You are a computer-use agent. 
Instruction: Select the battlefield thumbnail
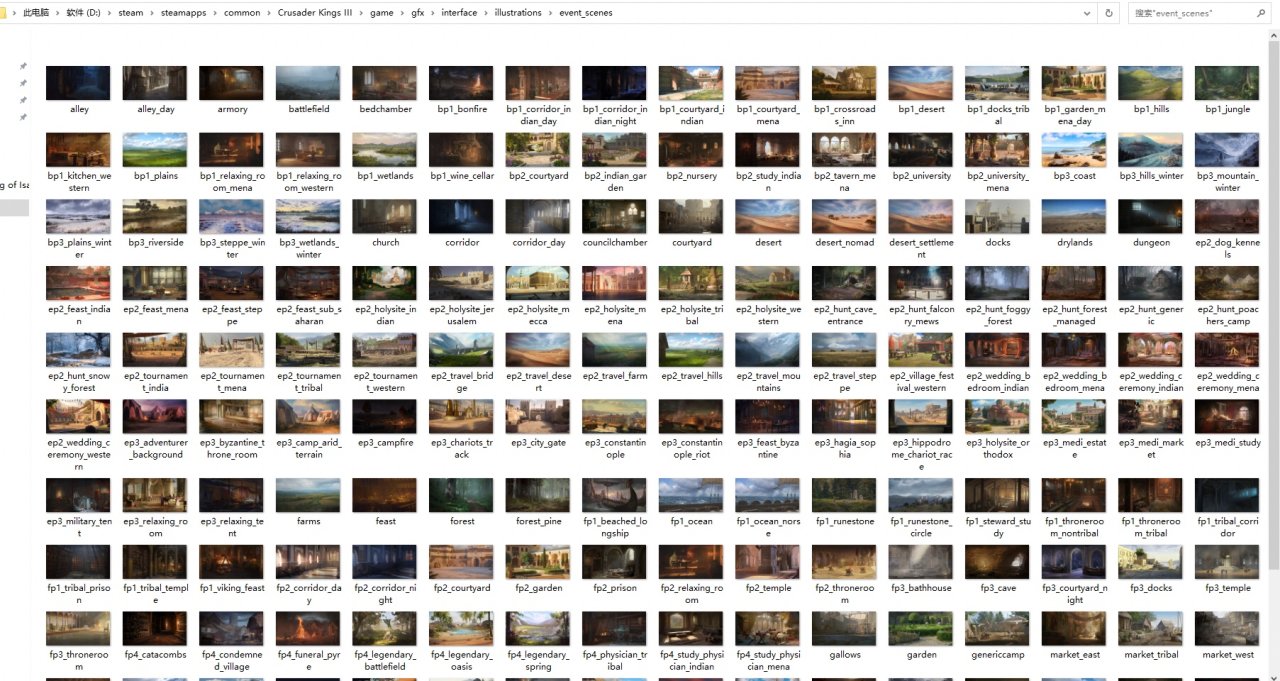coord(309,83)
